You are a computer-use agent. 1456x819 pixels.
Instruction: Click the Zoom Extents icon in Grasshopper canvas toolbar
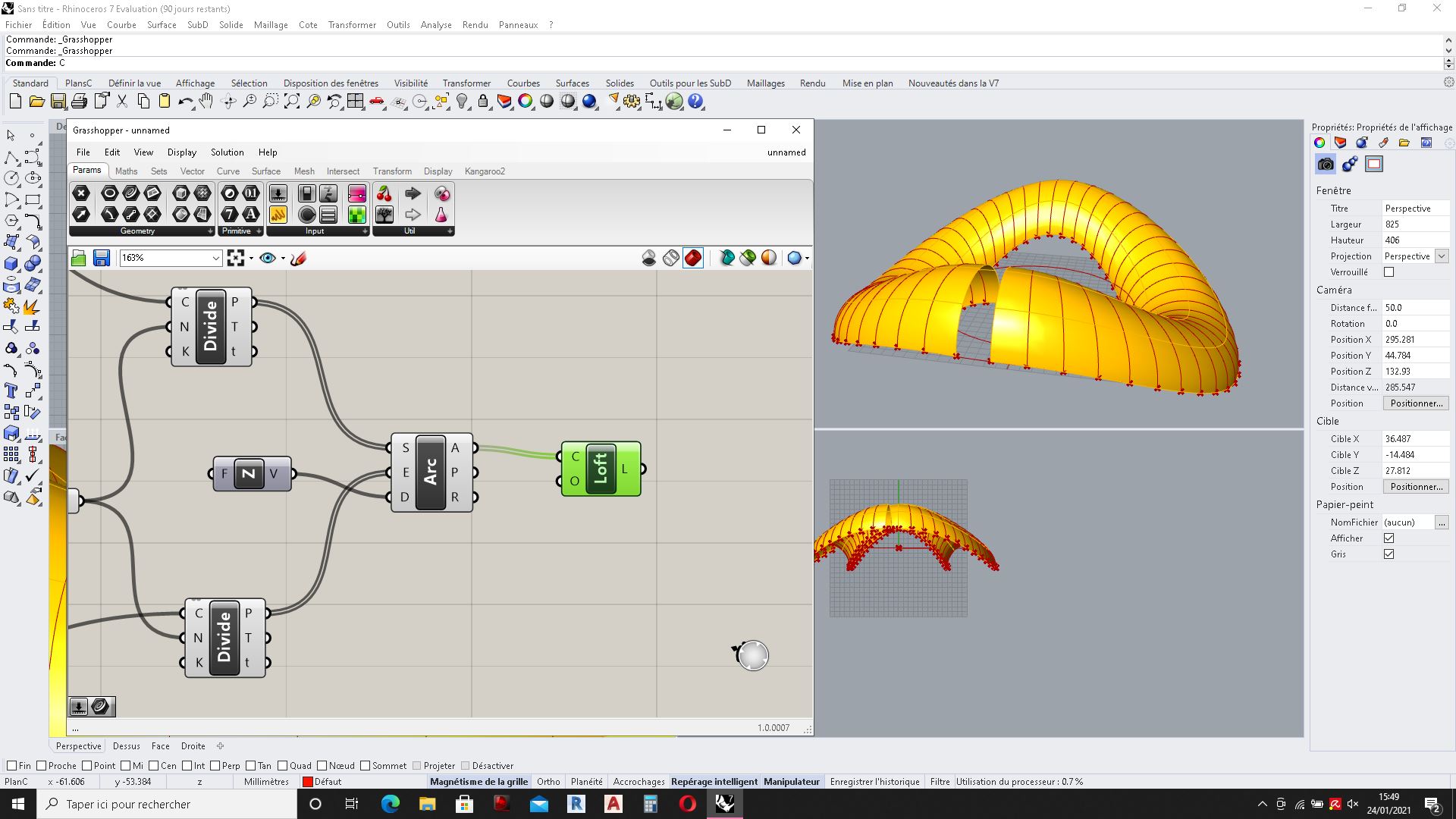point(236,259)
